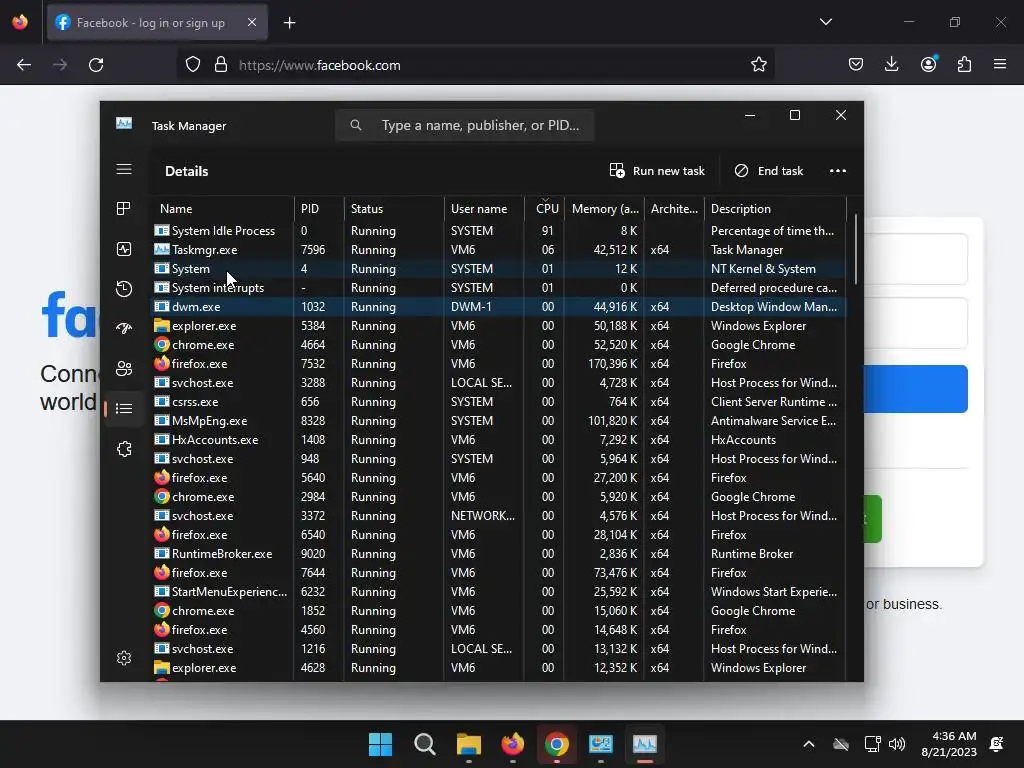The width and height of the screenshot is (1024, 768).
Task: Open Task Manager settings gear
Action: pyautogui.click(x=124, y=658)
